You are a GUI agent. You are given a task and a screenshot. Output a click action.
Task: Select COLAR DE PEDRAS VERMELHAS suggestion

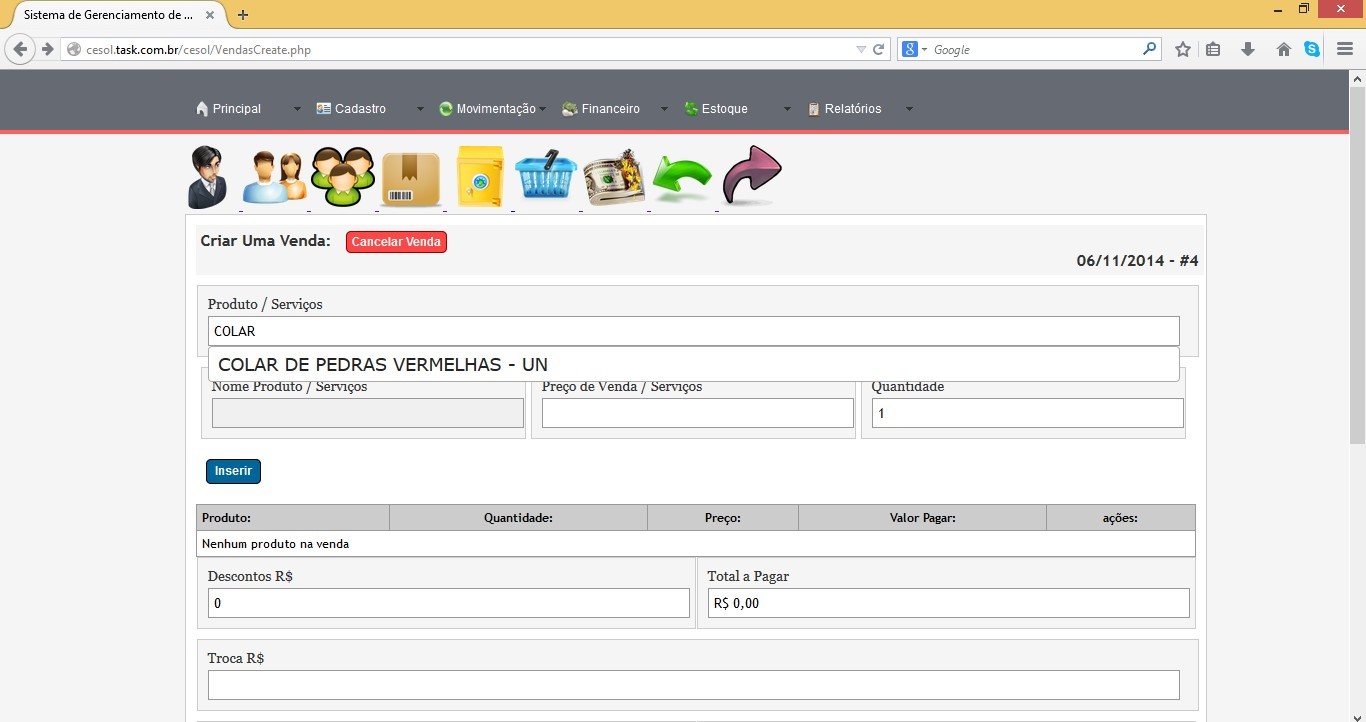point(383,365)
